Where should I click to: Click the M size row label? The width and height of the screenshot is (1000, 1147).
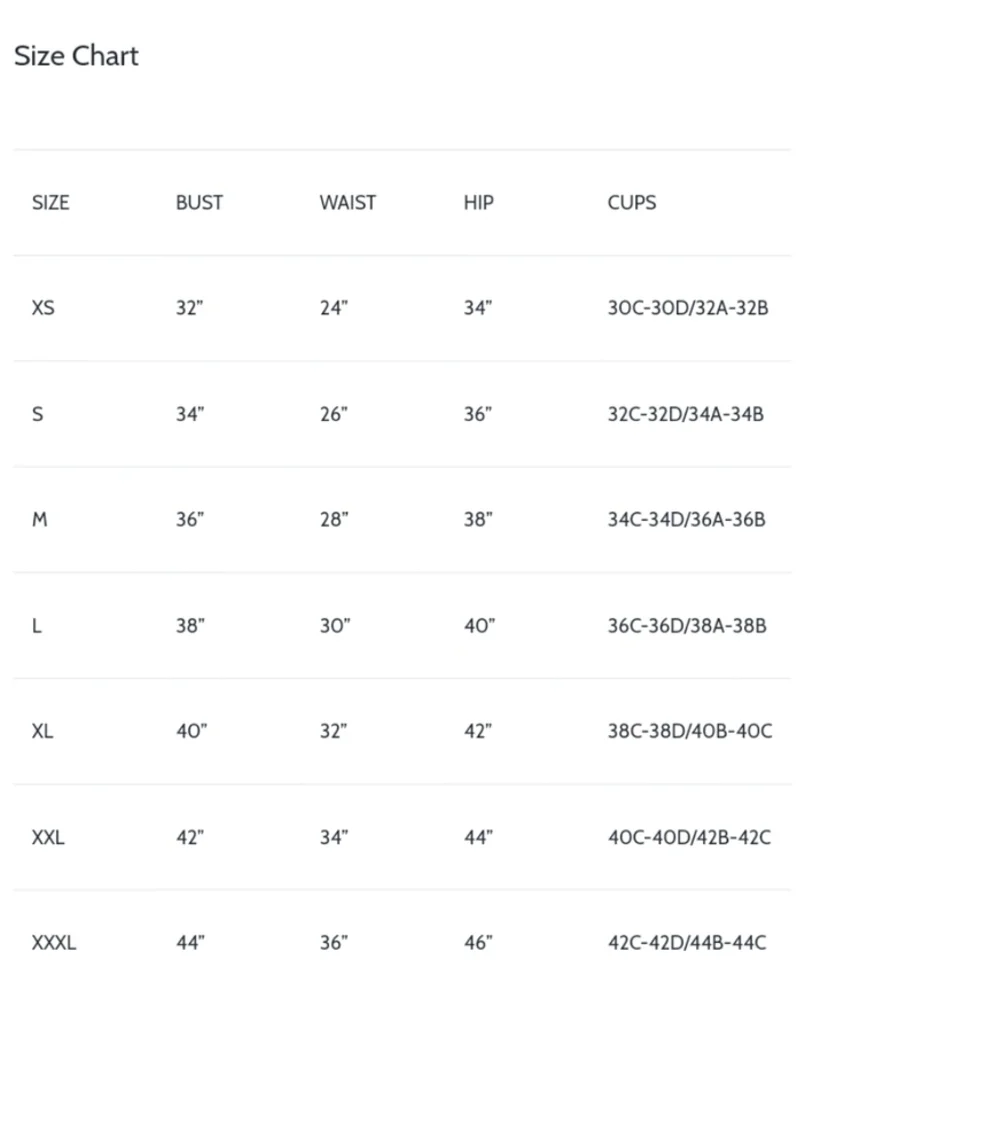pos(40,519)
